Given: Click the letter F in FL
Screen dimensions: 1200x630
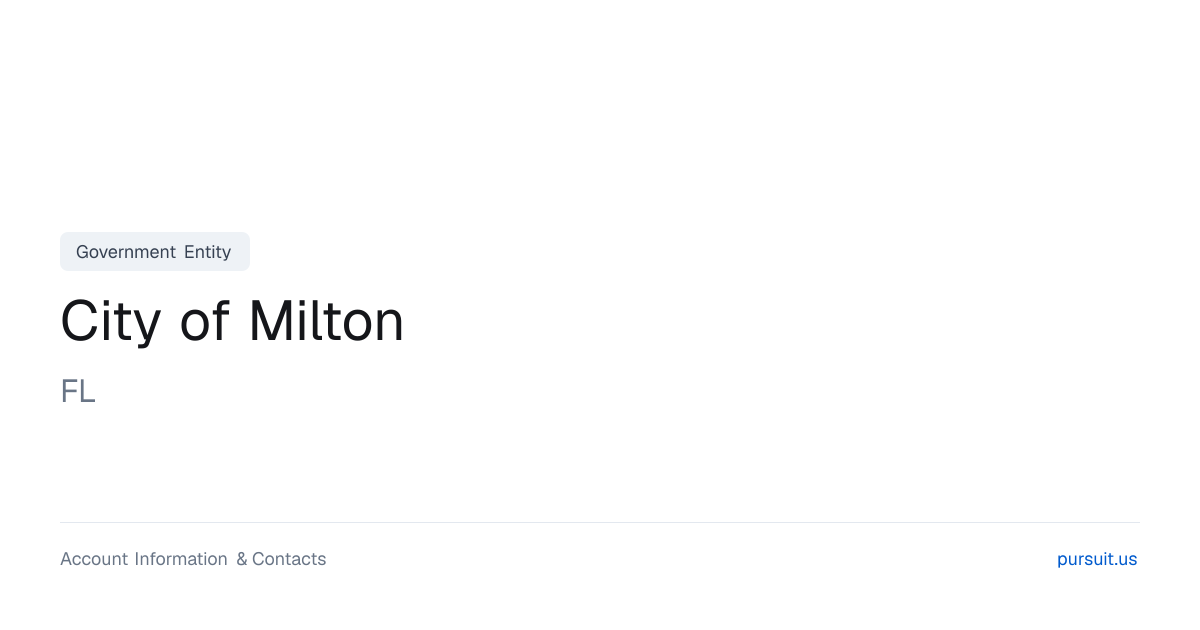Looking at the screenshot, I should [69, 391].
